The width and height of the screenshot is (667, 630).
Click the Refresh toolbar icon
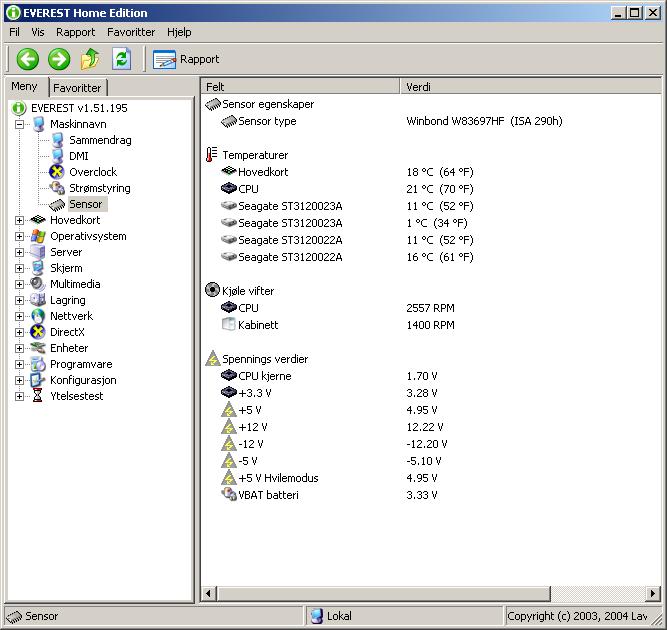tap(121, 59)
